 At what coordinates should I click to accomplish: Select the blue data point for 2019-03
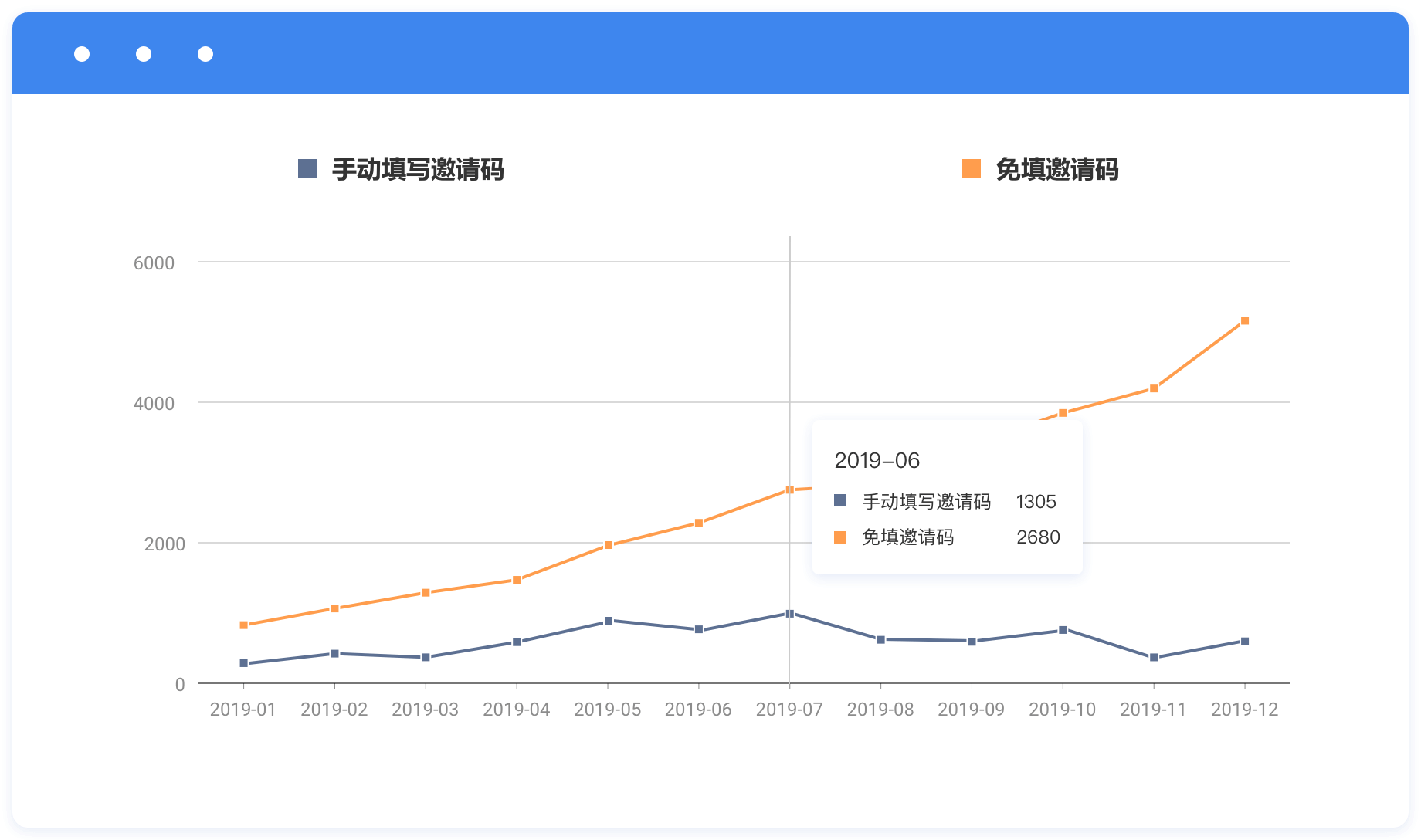click(x=426, y=658)
